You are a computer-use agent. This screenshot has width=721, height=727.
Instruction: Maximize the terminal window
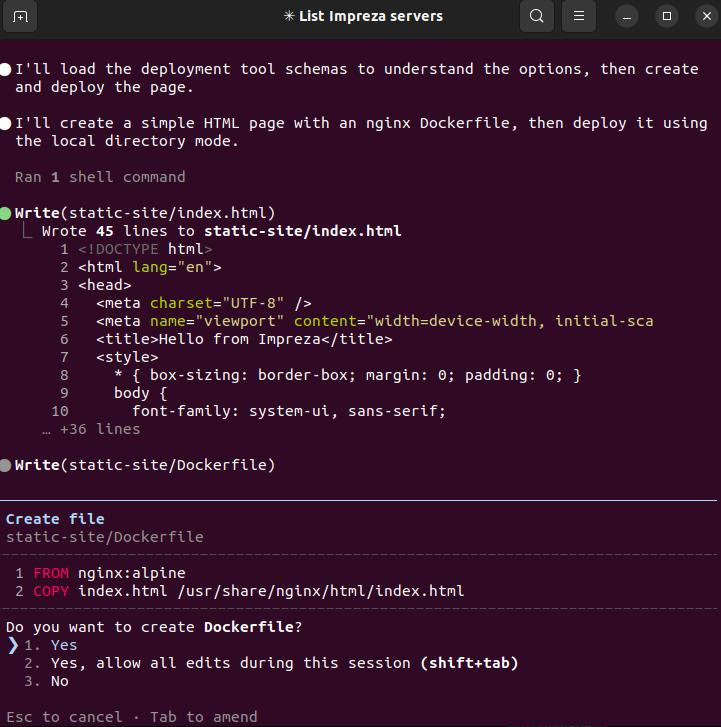(667, 17)
